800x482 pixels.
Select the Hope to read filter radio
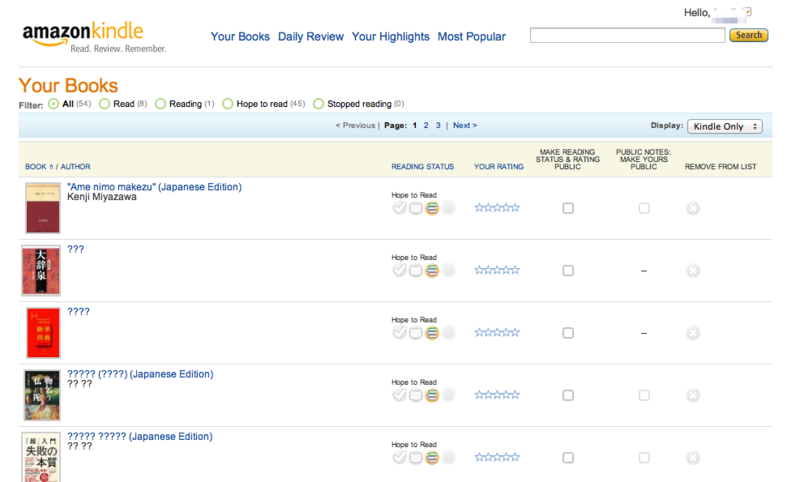pyautogui.click(x=228, y=104)
